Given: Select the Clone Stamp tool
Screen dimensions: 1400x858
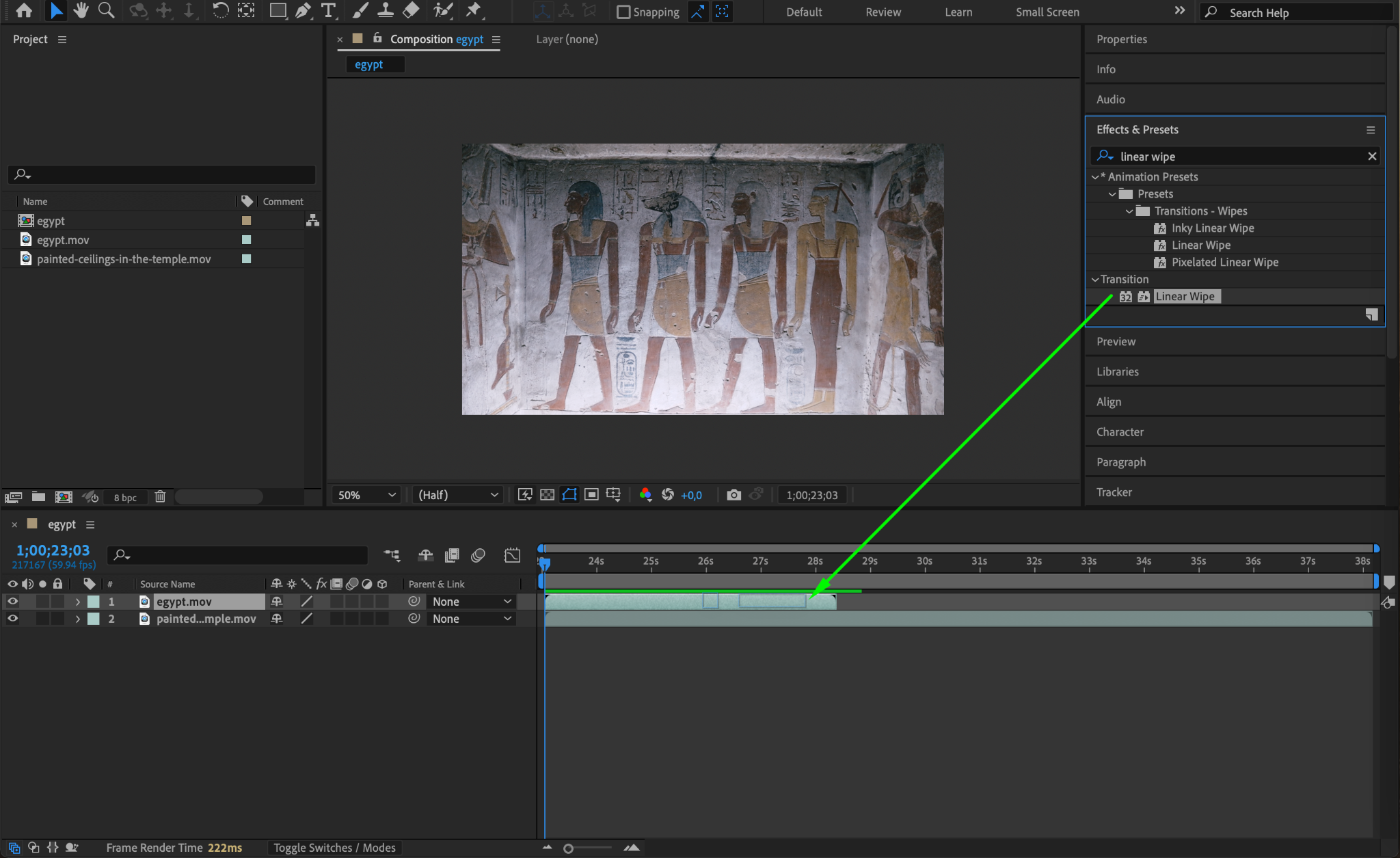Looking at the screenshot, I should click(386, 10).
